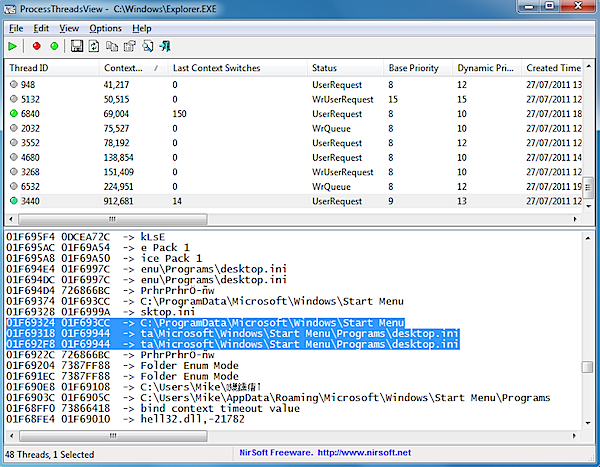
Task: Click the red dot suspend thread icon
Action: pos(36,46)
